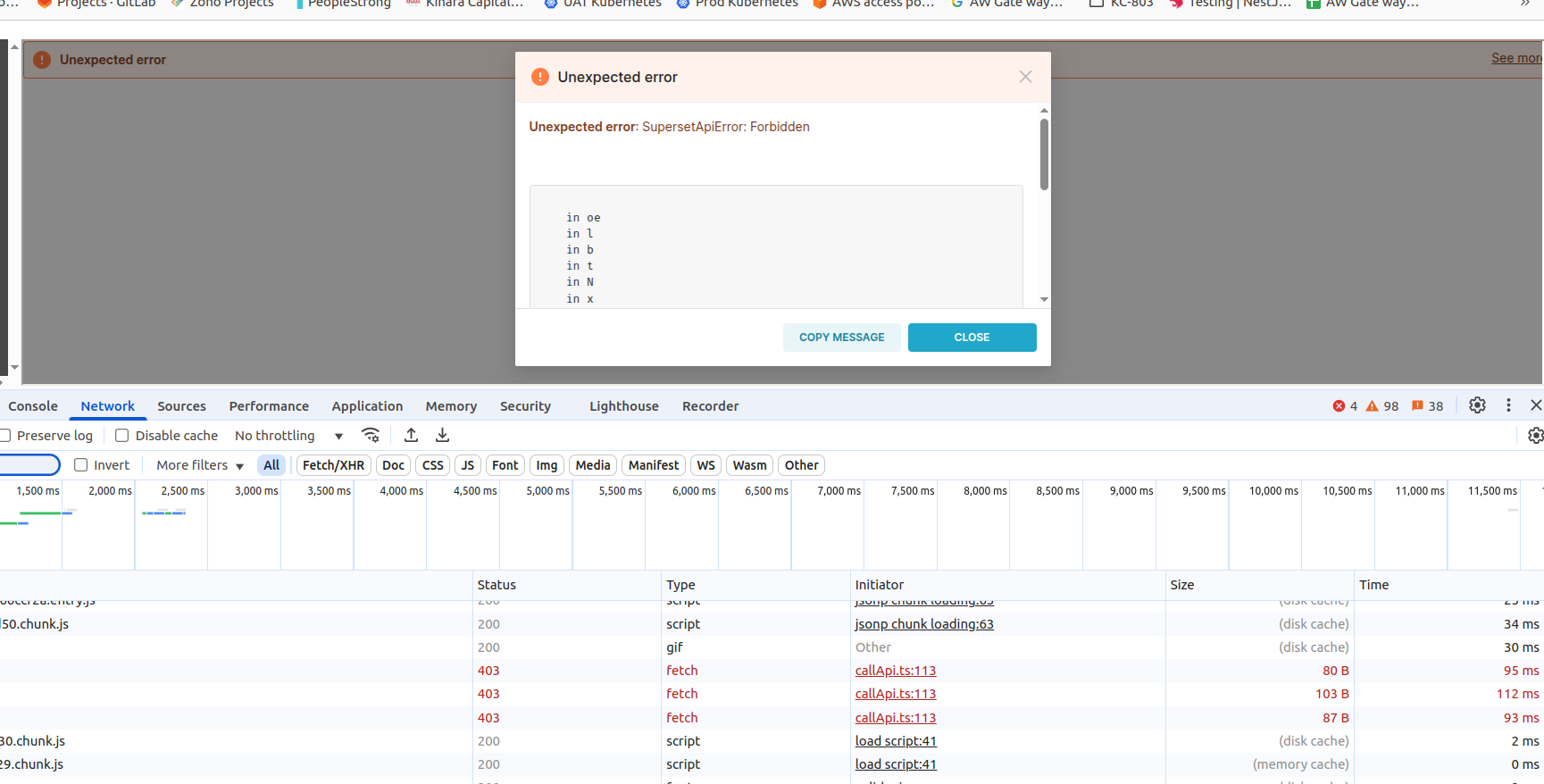
Task: Toggle the Disable cache checkbox
Action: (122, 436)
